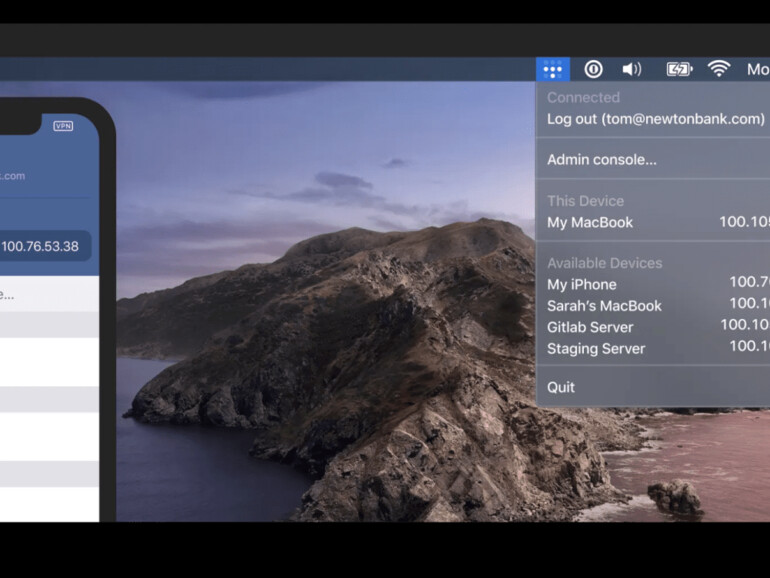Open the Admin console menu item
The width and height of the screenshot is (770, 578).
pos(601,160)
